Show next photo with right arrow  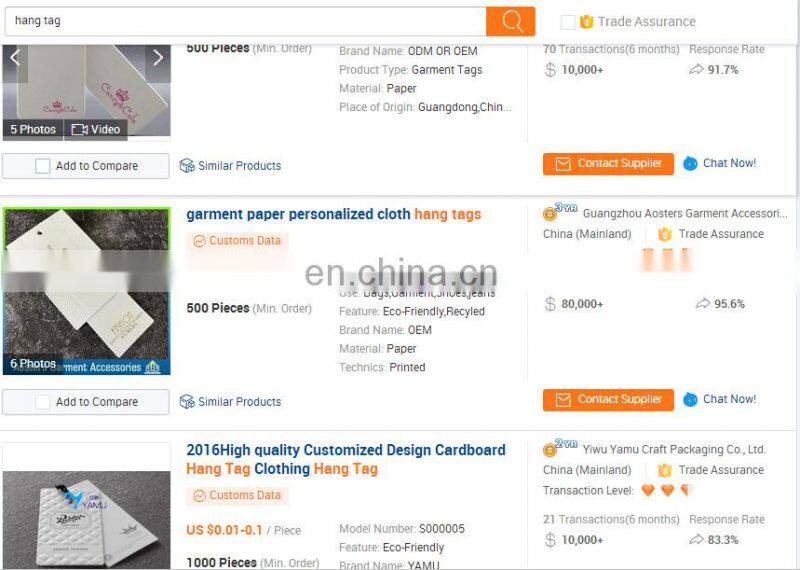pyautogui.click(x=158, y=58)
